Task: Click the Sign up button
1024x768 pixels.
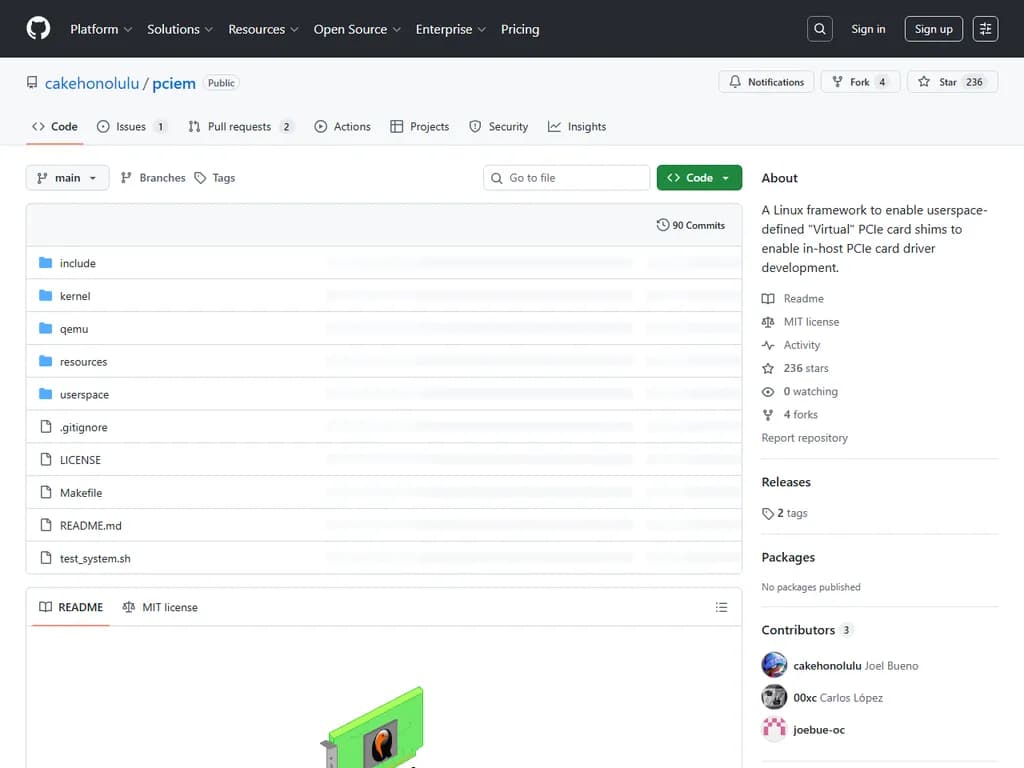Action: coord(933,29)
